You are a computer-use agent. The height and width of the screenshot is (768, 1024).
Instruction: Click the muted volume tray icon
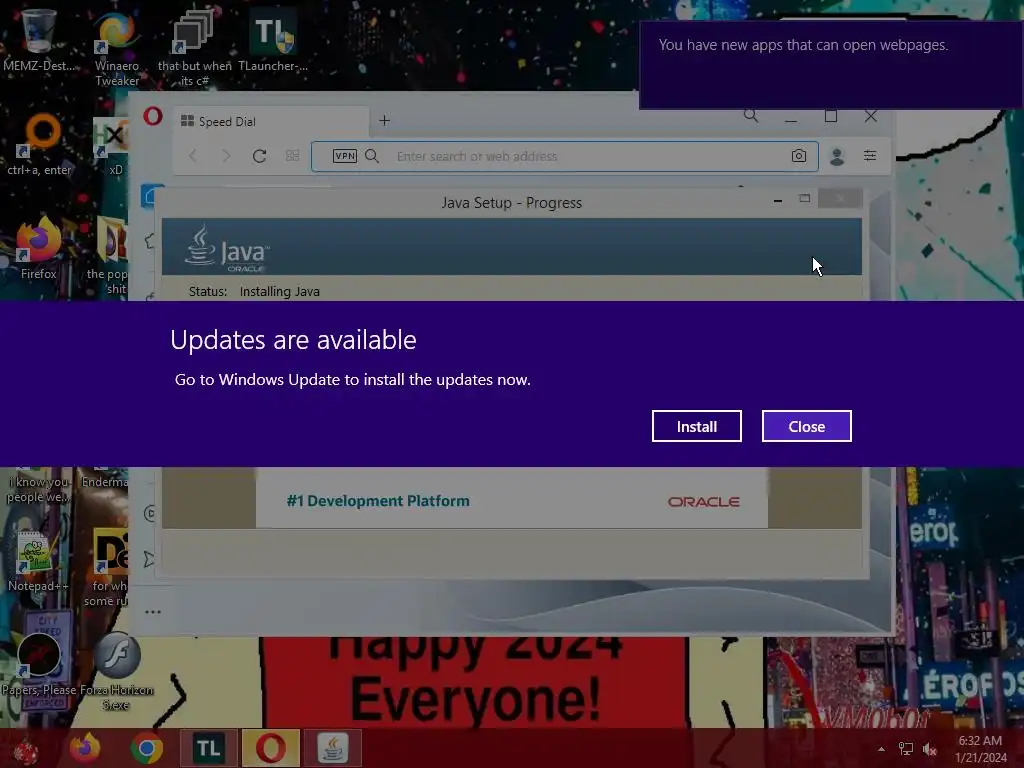pyautogui.click(x=929, y=749)
